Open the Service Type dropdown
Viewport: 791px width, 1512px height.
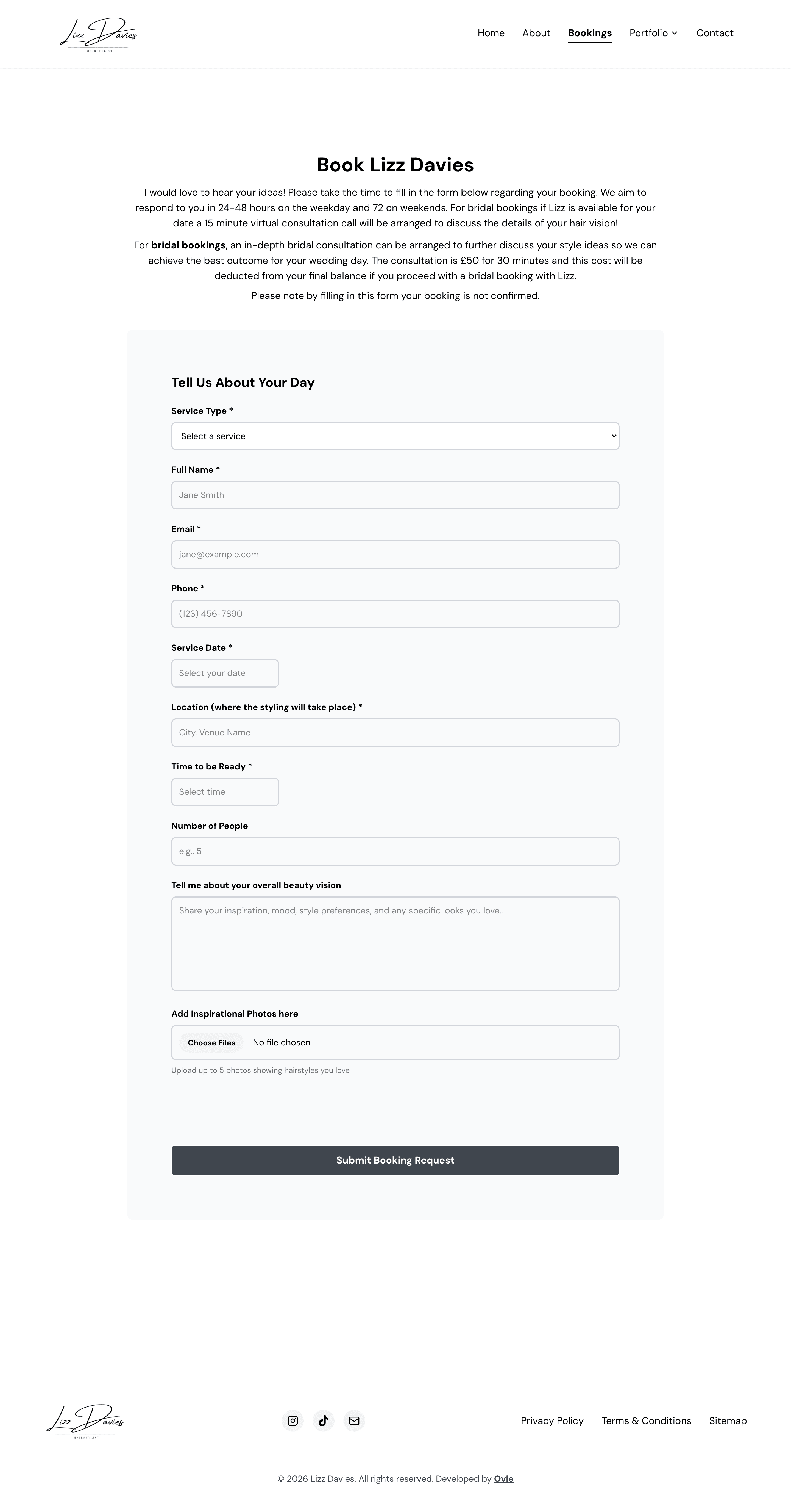[x=395, y=436]
